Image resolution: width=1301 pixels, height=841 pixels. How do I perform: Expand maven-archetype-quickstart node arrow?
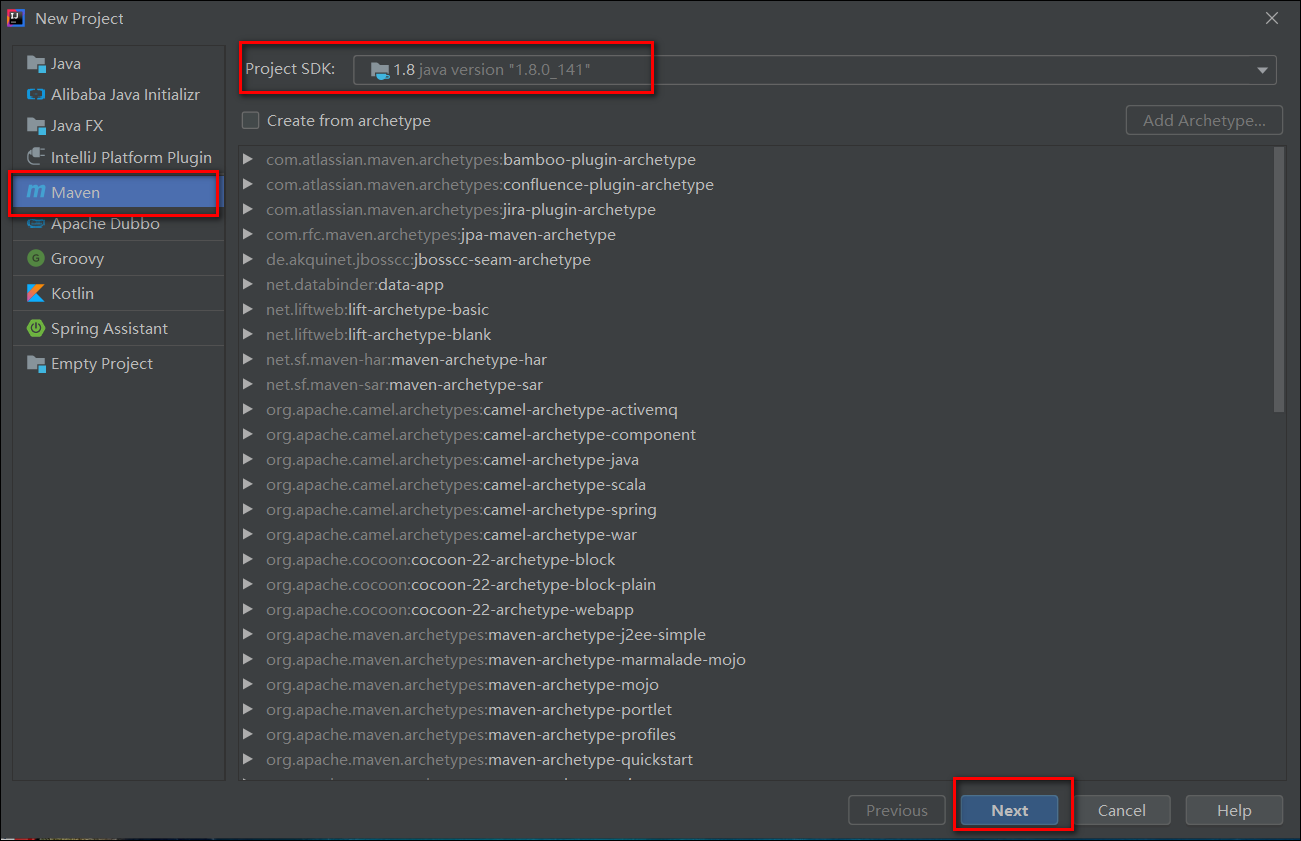(248, 760)
